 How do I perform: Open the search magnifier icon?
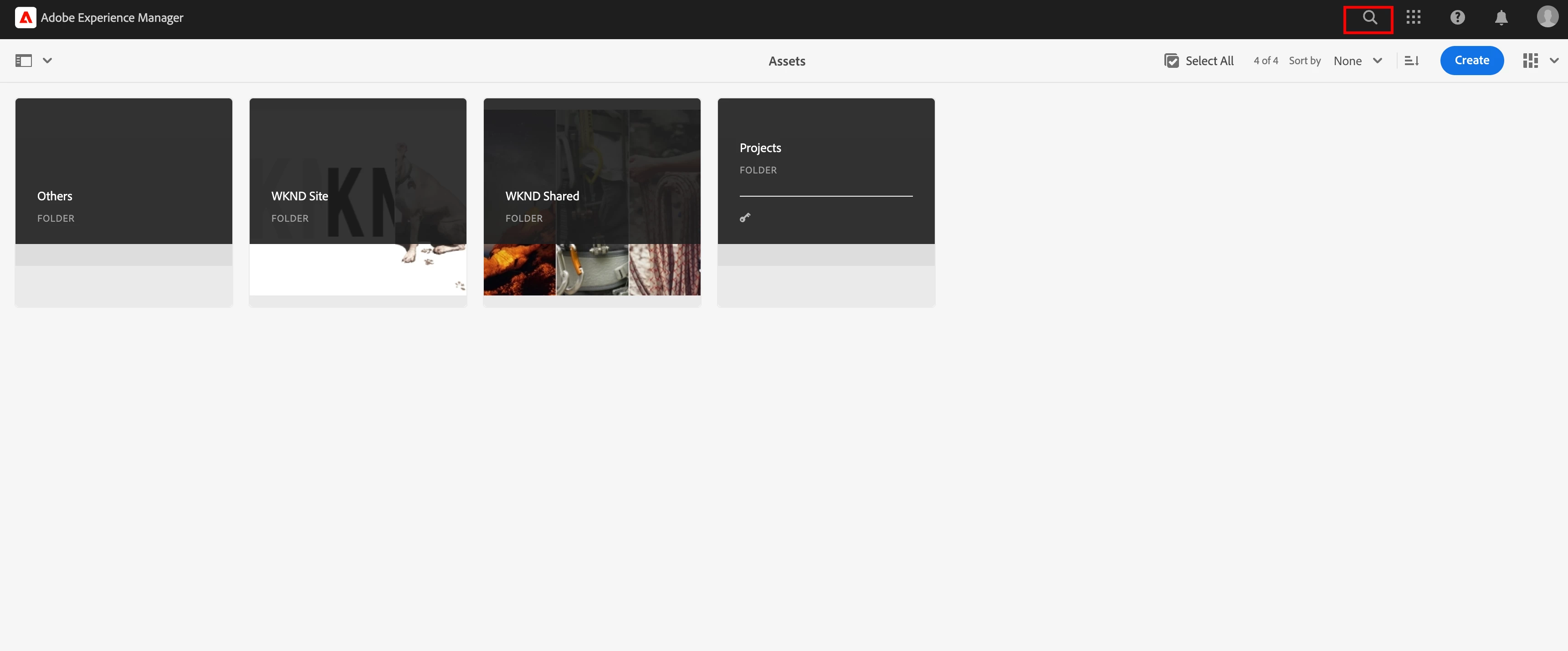tap(1369, 18)
